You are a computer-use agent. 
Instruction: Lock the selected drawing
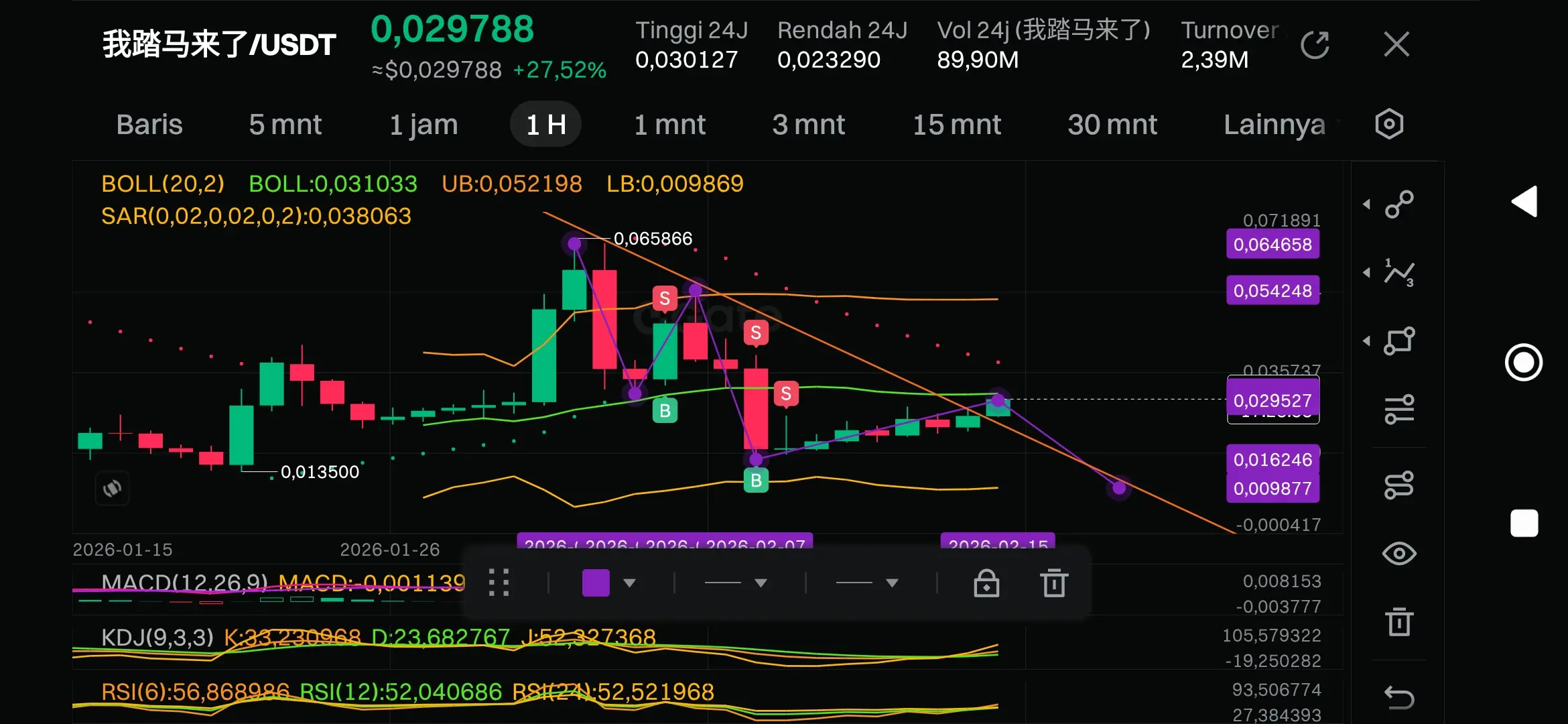point(986,583)
